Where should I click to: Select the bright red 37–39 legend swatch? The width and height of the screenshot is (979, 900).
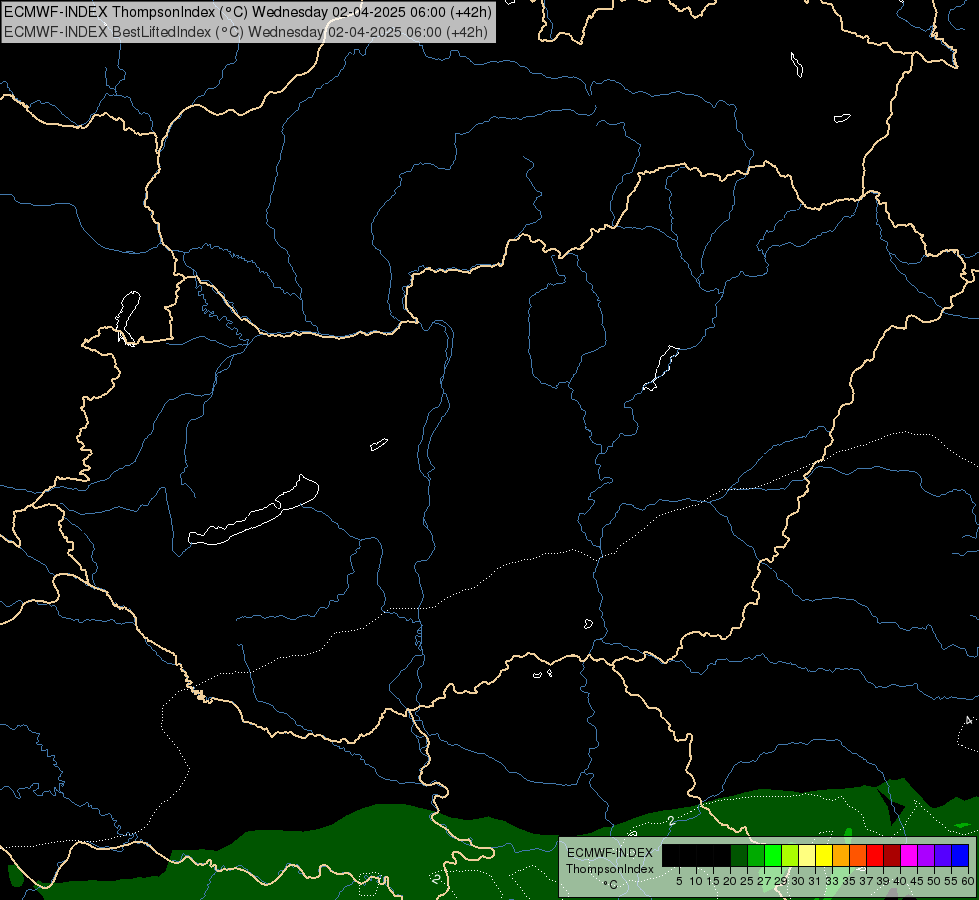coord(875,855)
